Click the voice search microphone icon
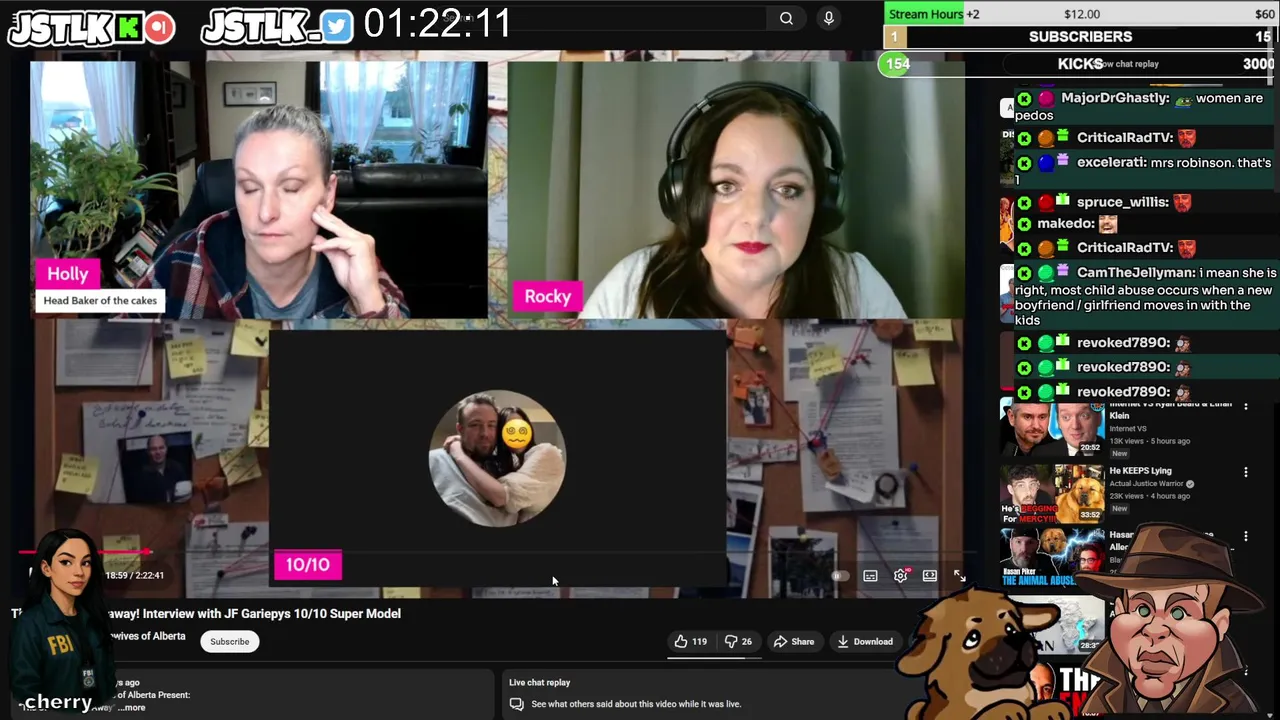Image resolution: width=1280 pixels, height=720 pixels. [828, 18]
